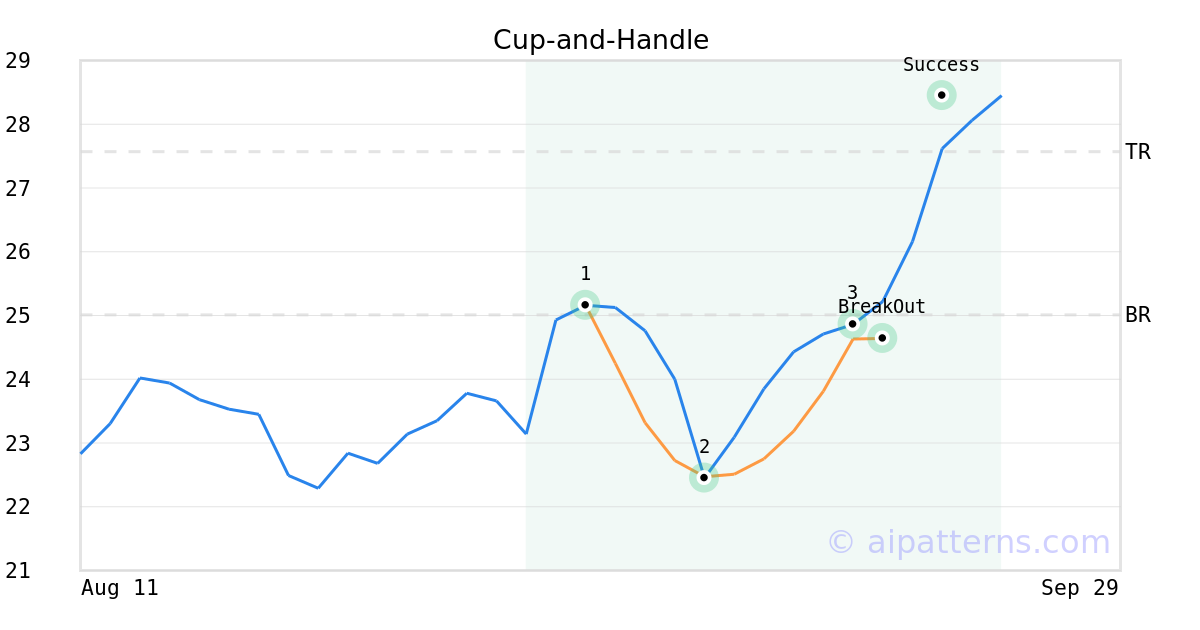Click the Aug 11 start date label

[x=120, y=588]
